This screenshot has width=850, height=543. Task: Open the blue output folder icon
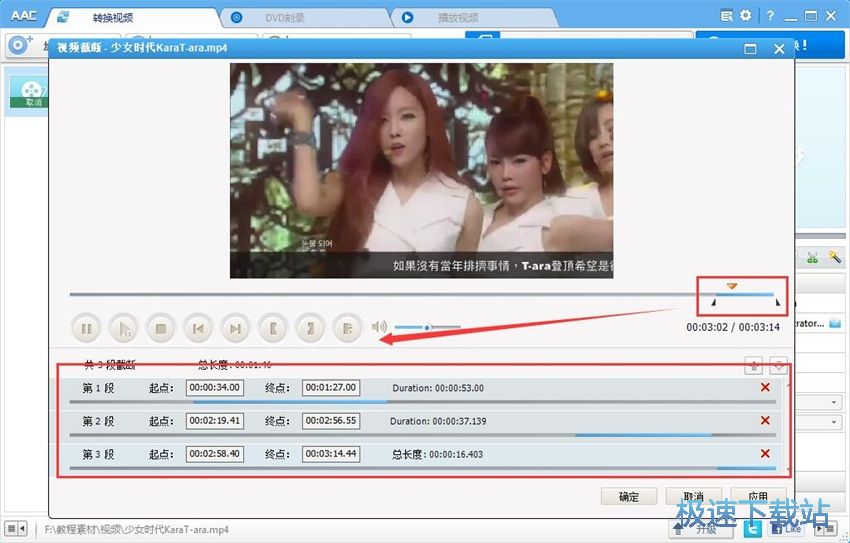pyautogui.click(x=835, y=324)
